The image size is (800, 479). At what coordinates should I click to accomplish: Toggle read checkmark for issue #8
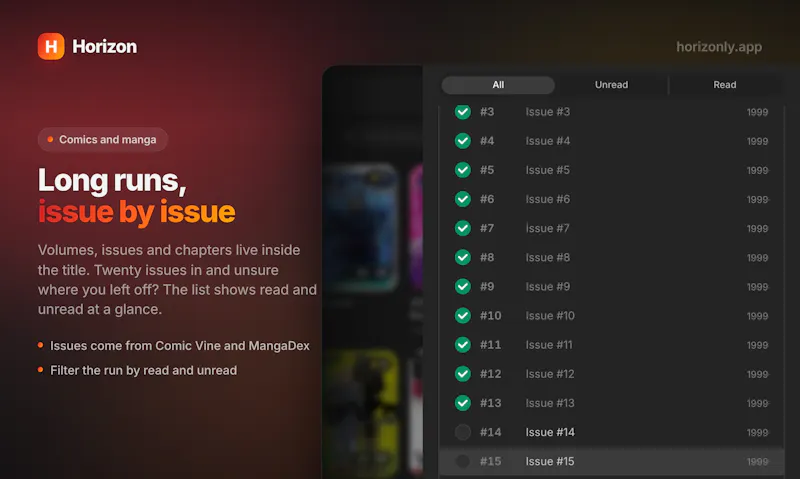click(463, 257)
